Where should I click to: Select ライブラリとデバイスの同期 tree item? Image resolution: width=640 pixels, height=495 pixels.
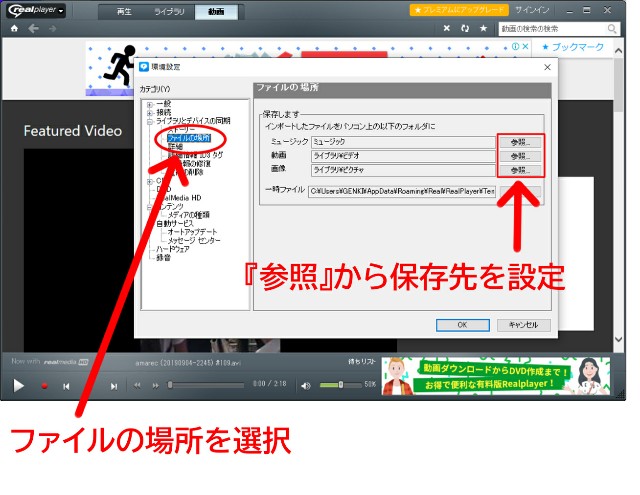pos(193,121)
